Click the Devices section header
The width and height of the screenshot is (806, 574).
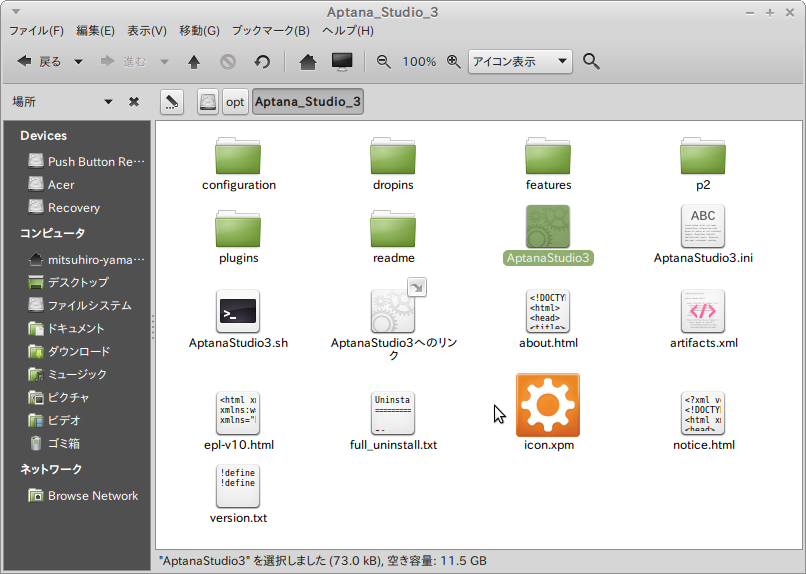44,136
